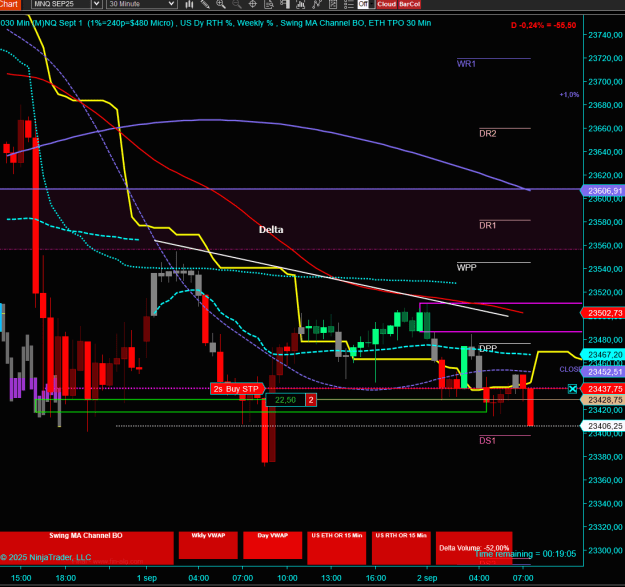Select the 23502,73 red price marker
This screenshot has width=625, height=587.
click(603, 313)
